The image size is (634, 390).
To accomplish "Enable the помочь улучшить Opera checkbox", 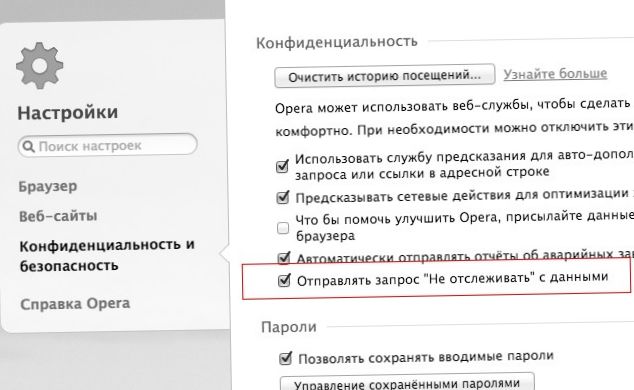I will (283, 228).
